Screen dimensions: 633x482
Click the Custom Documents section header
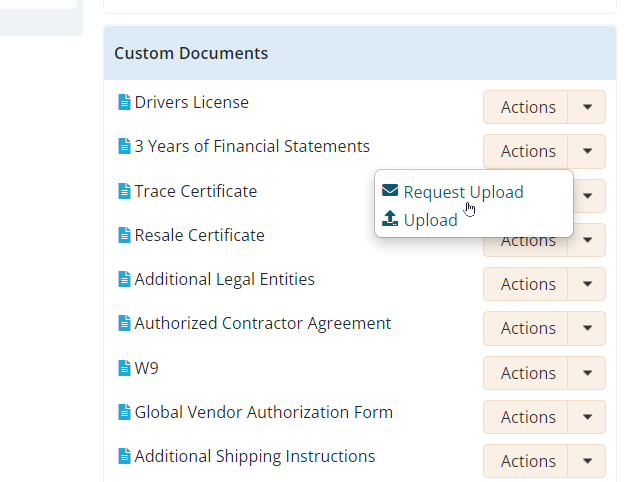[x=360, y=53]
